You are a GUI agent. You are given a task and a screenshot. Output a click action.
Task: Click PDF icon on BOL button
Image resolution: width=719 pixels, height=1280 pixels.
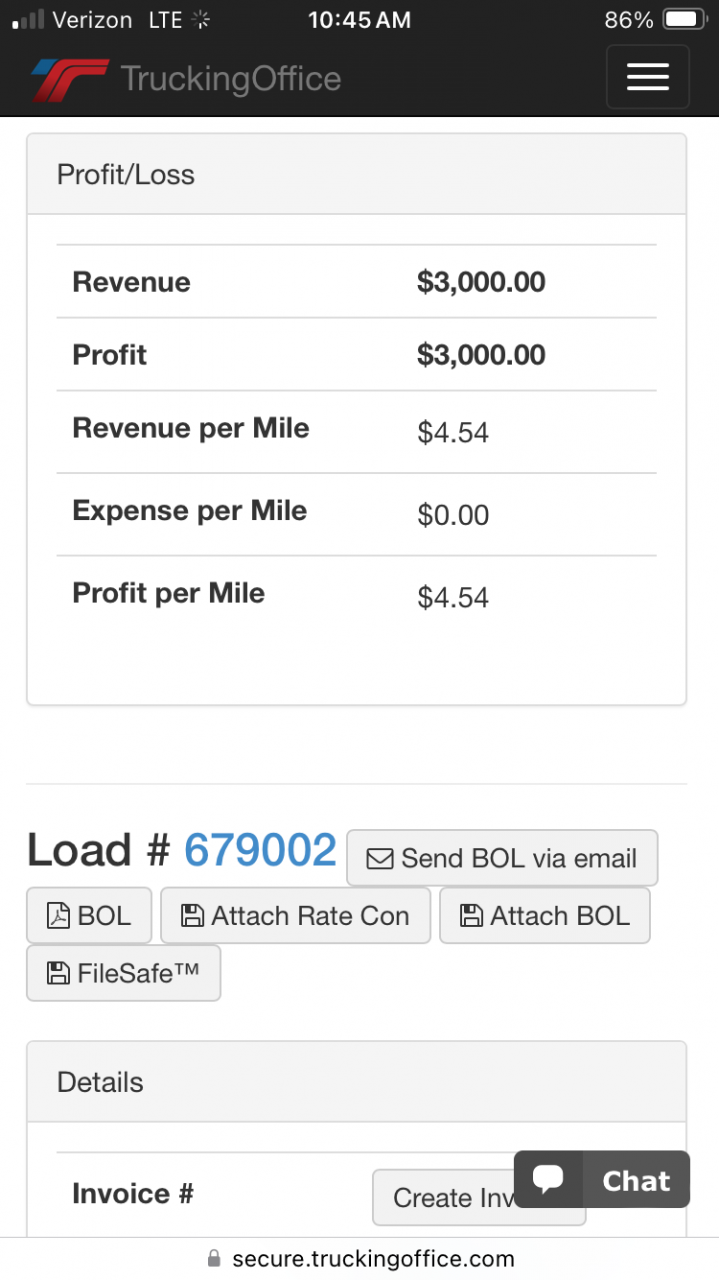(x=59, y=916)
